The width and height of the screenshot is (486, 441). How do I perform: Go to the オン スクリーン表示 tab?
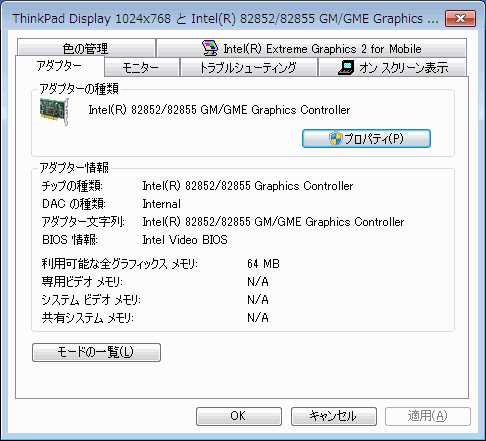[392, 68]
